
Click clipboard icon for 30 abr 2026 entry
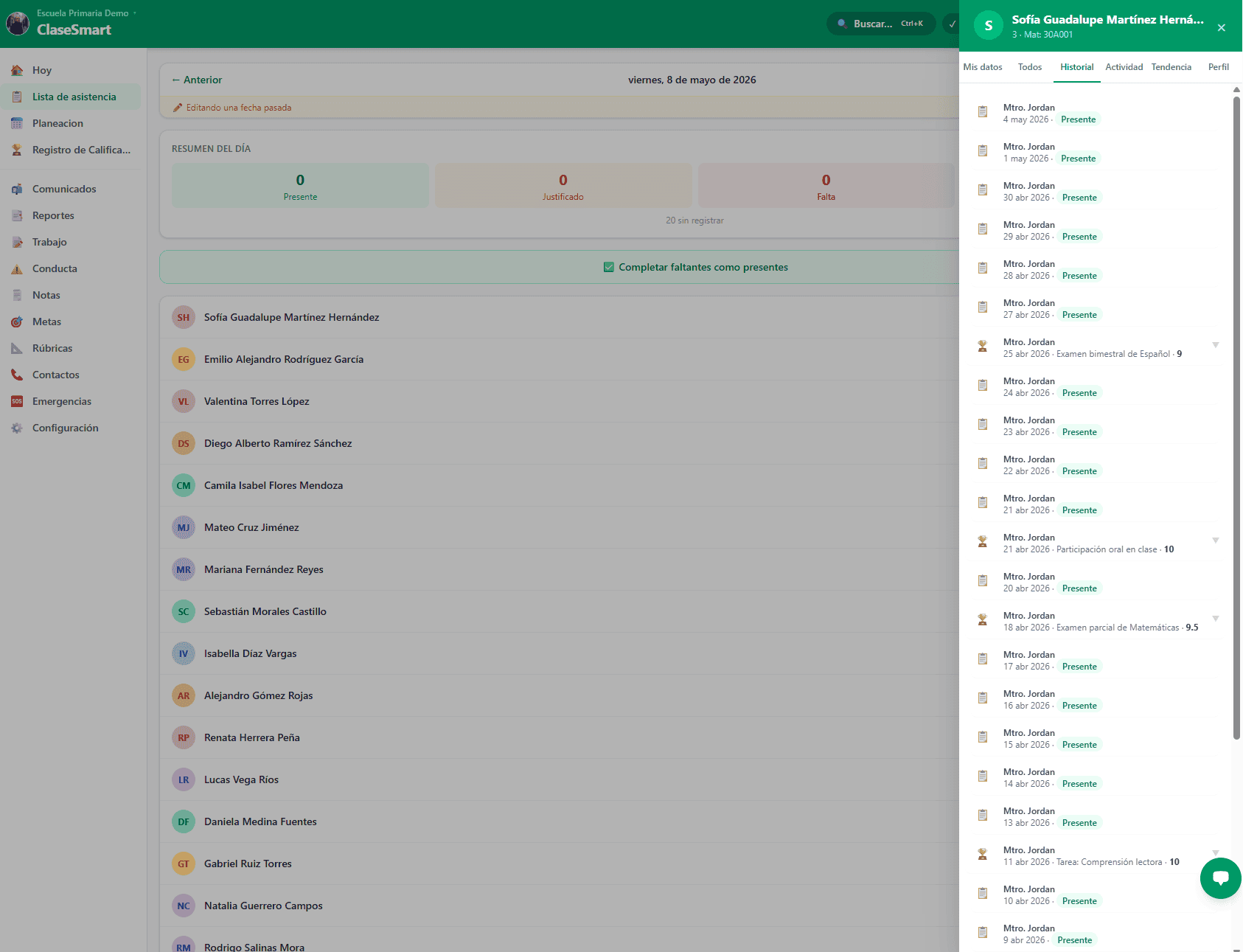[982, 190]
